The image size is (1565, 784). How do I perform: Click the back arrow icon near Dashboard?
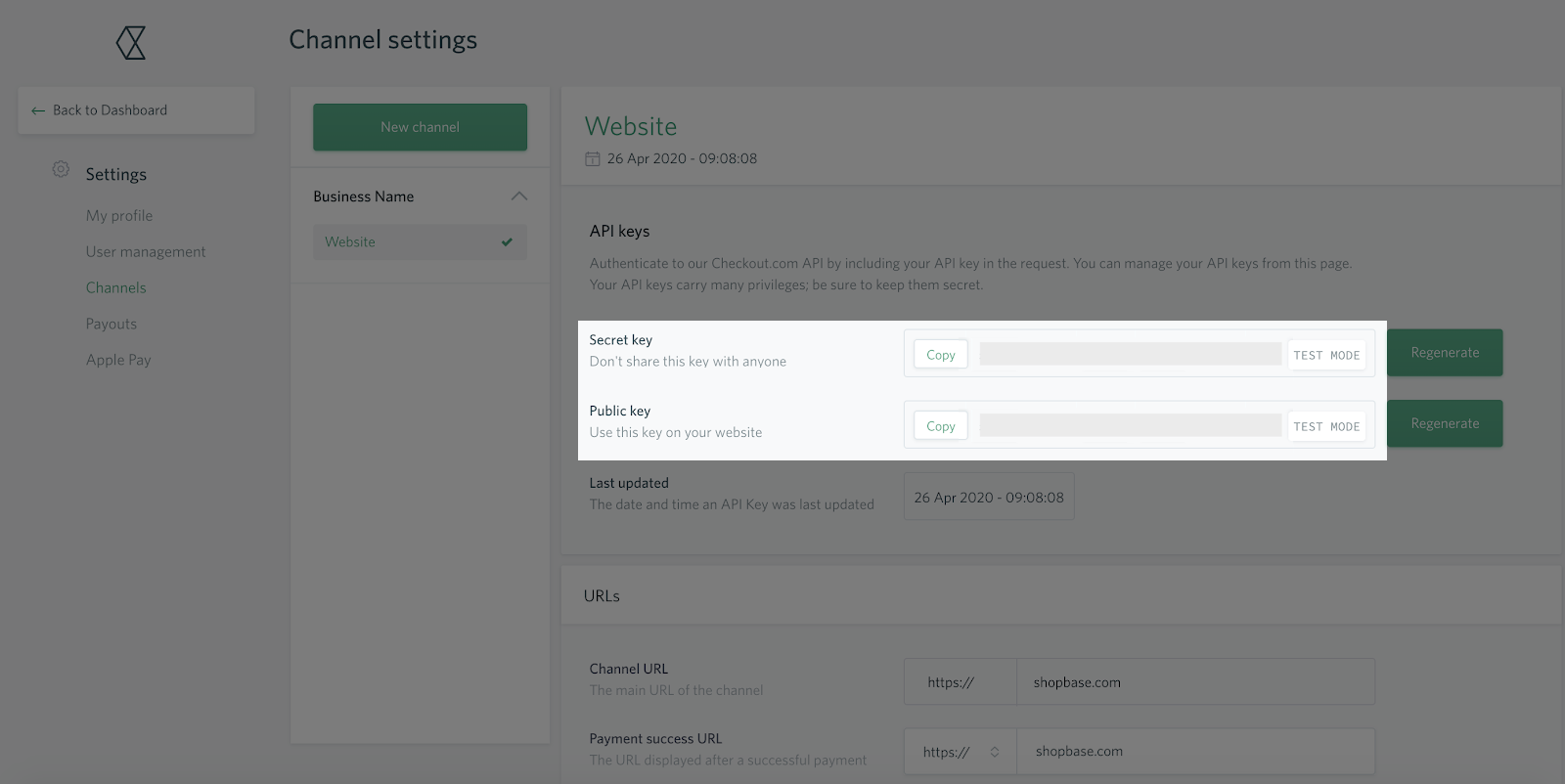tap(38, 110)
